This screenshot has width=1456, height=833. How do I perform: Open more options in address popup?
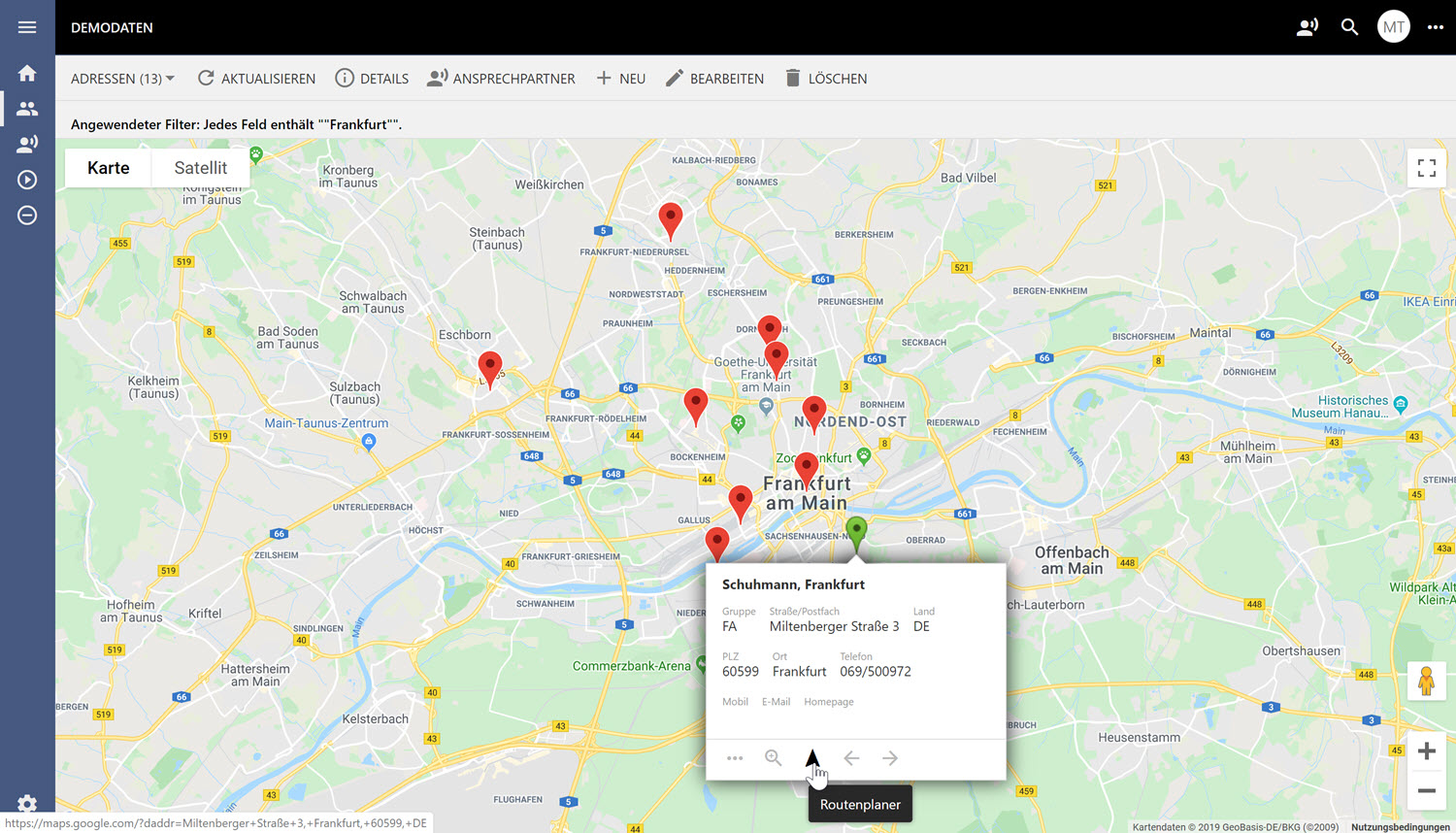click(x=735, y=758)
